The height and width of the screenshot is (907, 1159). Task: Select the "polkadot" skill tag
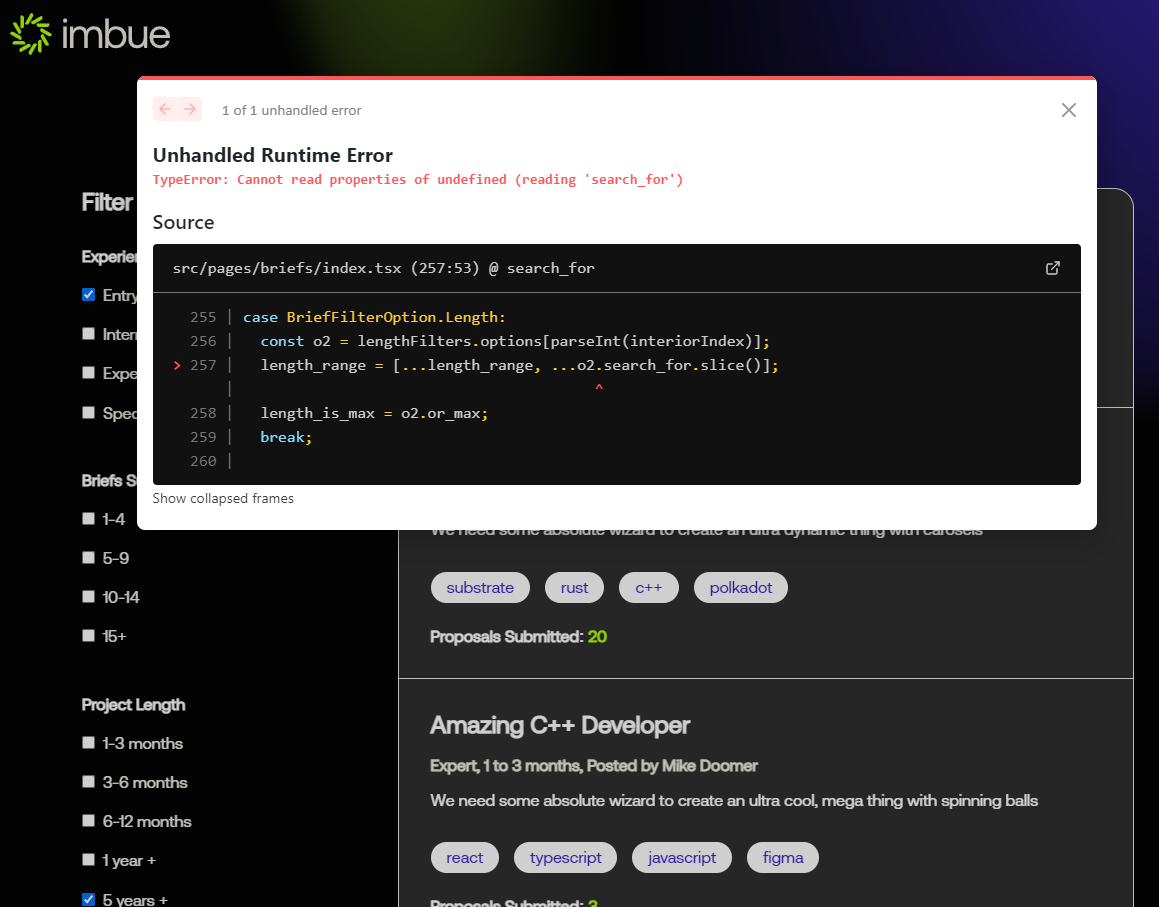[740, 587]
